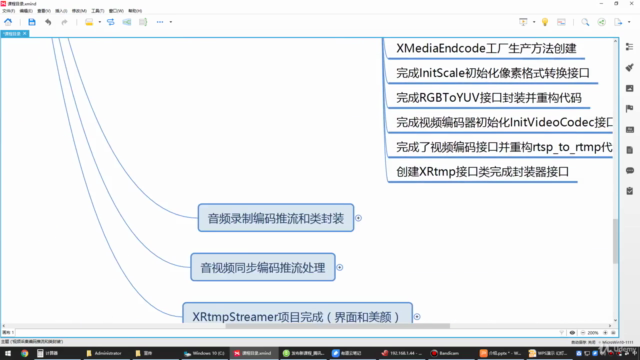
Task: Start presentation mode
Action: click(x=523, y=22)
